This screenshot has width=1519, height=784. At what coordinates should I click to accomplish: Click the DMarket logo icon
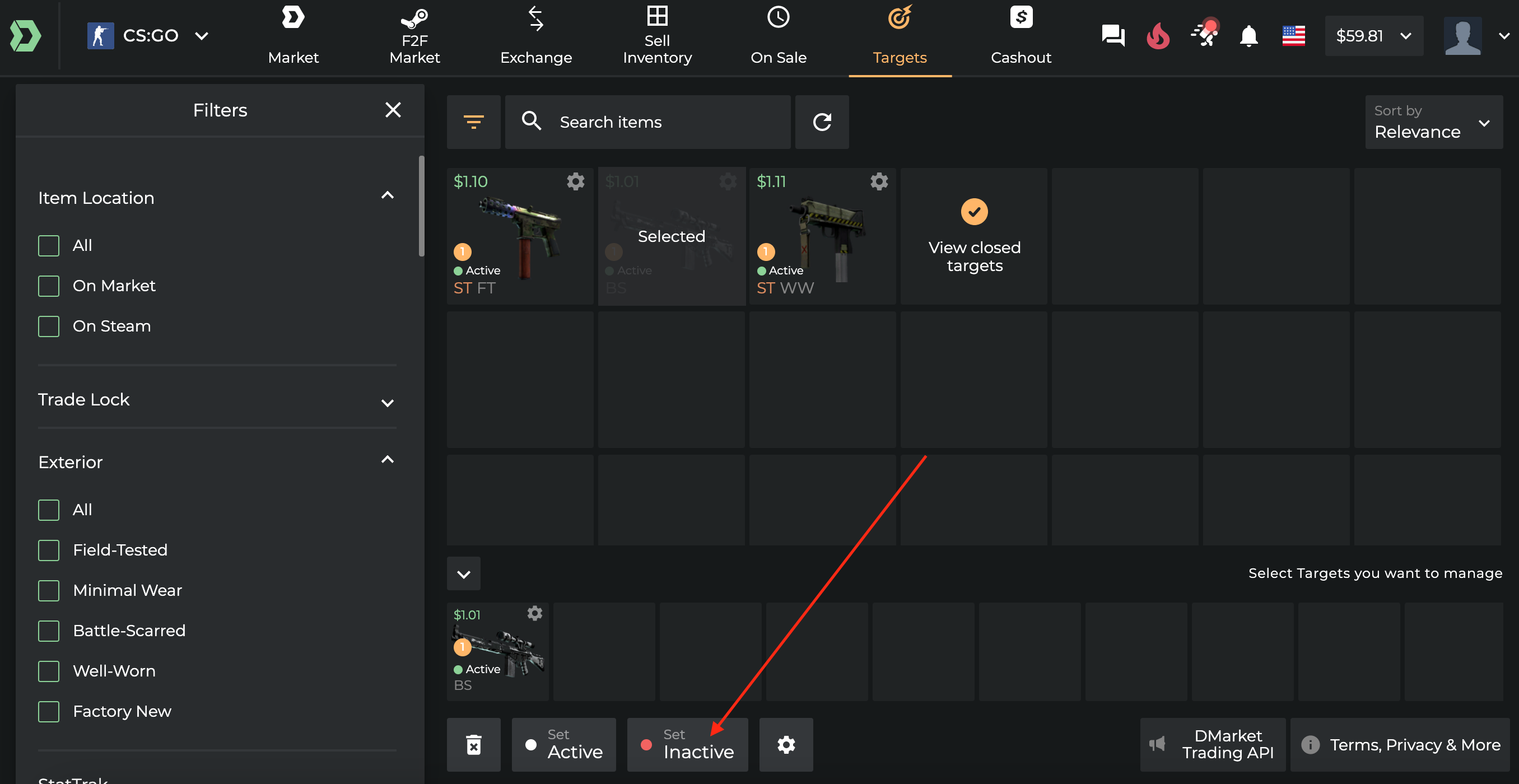tap(25, 36)
